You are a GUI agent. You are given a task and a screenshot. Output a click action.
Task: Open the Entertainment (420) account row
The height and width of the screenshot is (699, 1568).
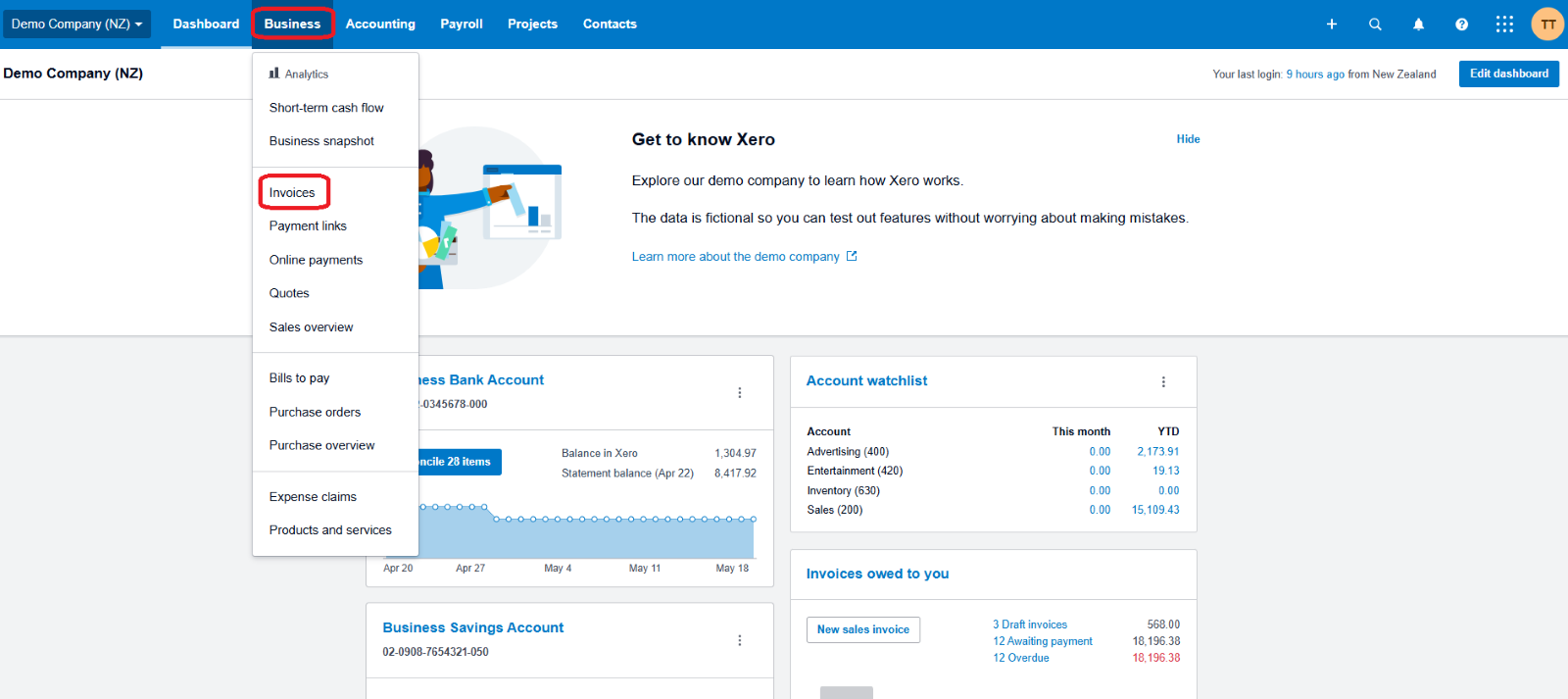(993, 472)
